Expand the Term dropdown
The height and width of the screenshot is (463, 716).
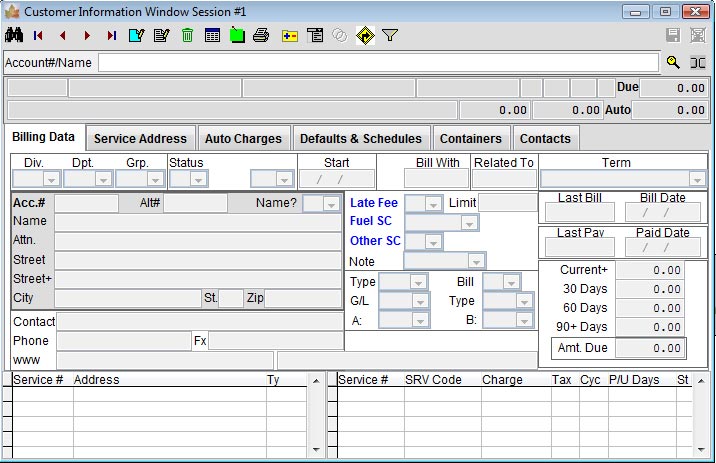point(696,179)
